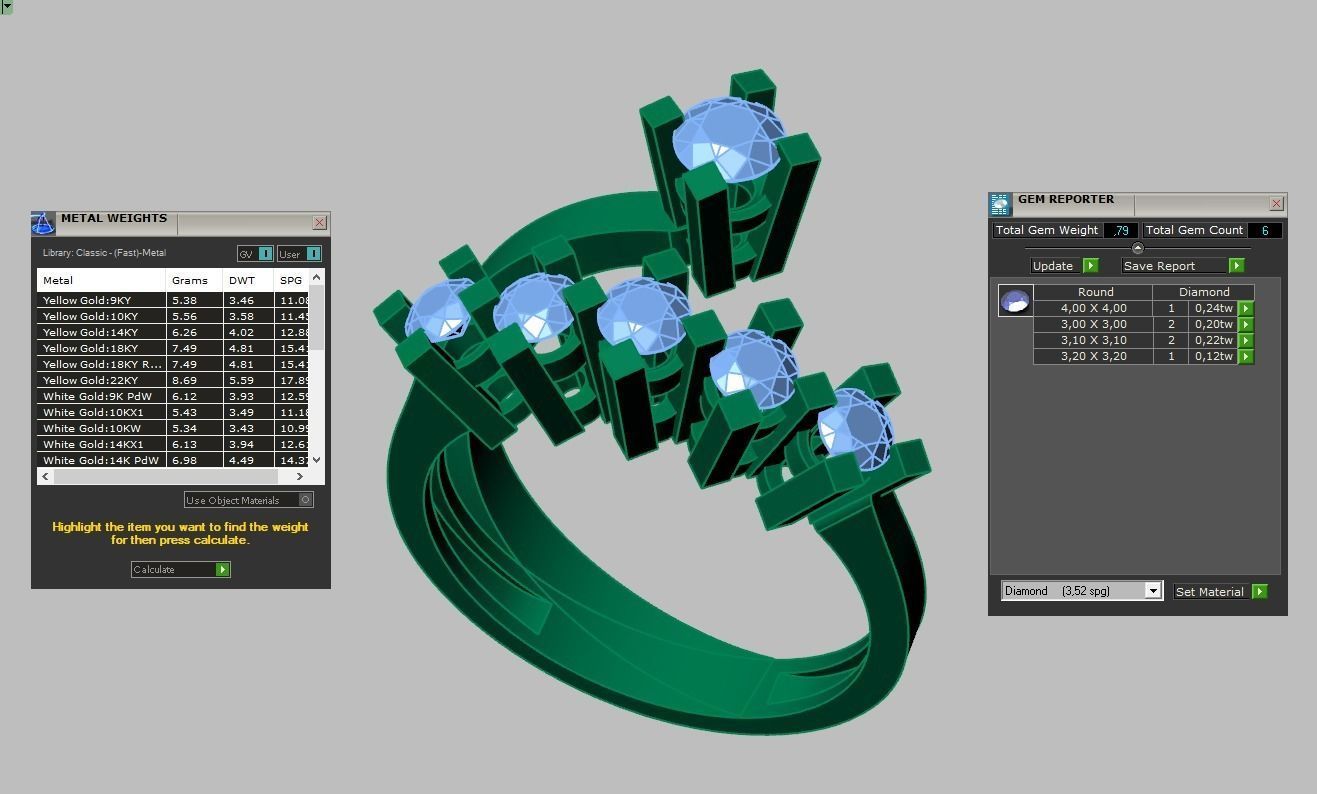Screen dimensions: 1317x794
Task: Click the Total Gem Count value field
Action: tap(1265, 230)
